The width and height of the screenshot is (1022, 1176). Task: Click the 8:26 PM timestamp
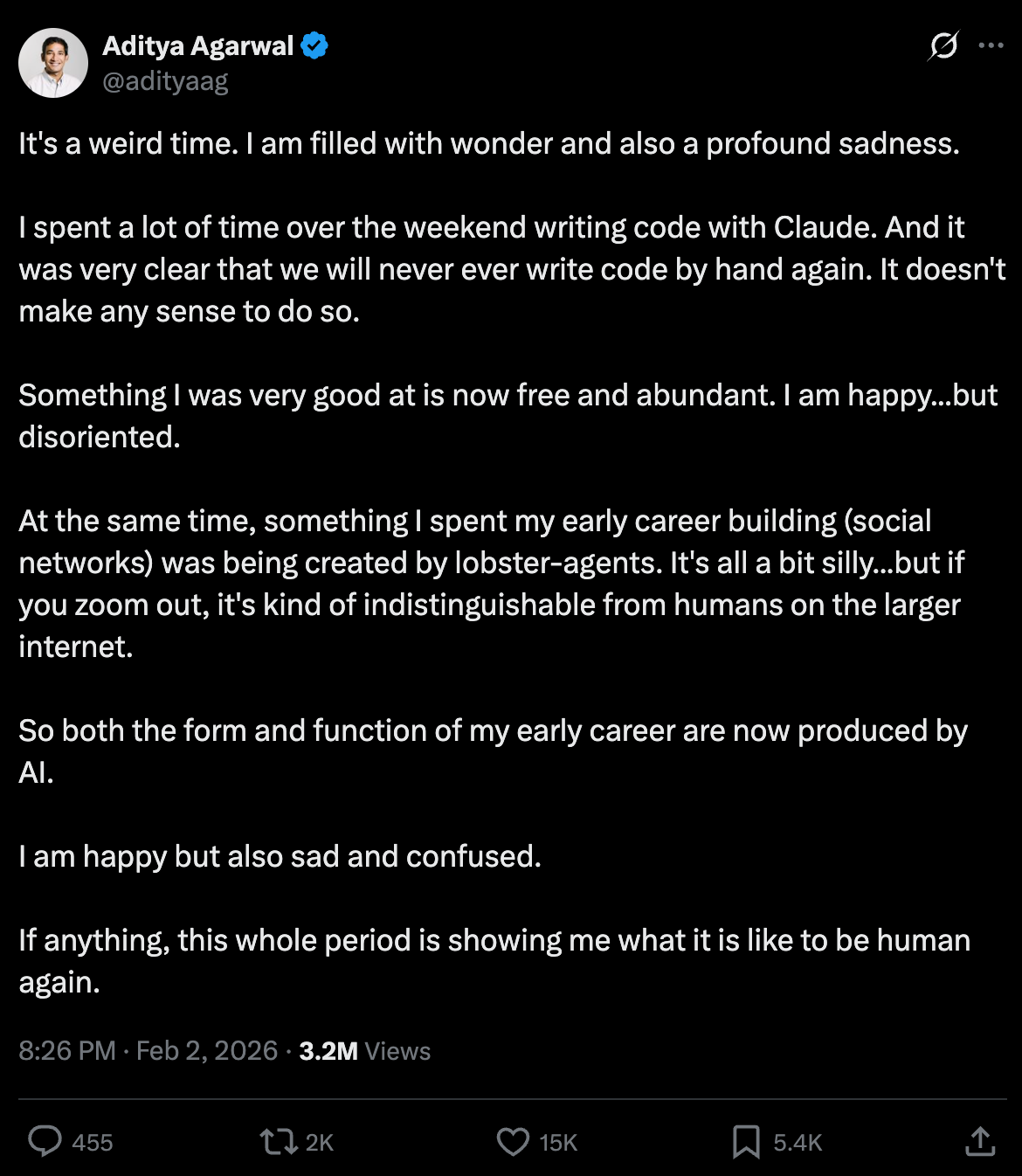[x=67, y=1050]
